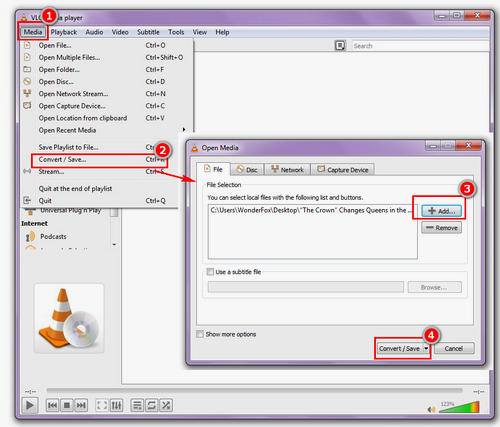Focus the playlist Search field
Screen dimensions: 500x427
click(420, 46)
